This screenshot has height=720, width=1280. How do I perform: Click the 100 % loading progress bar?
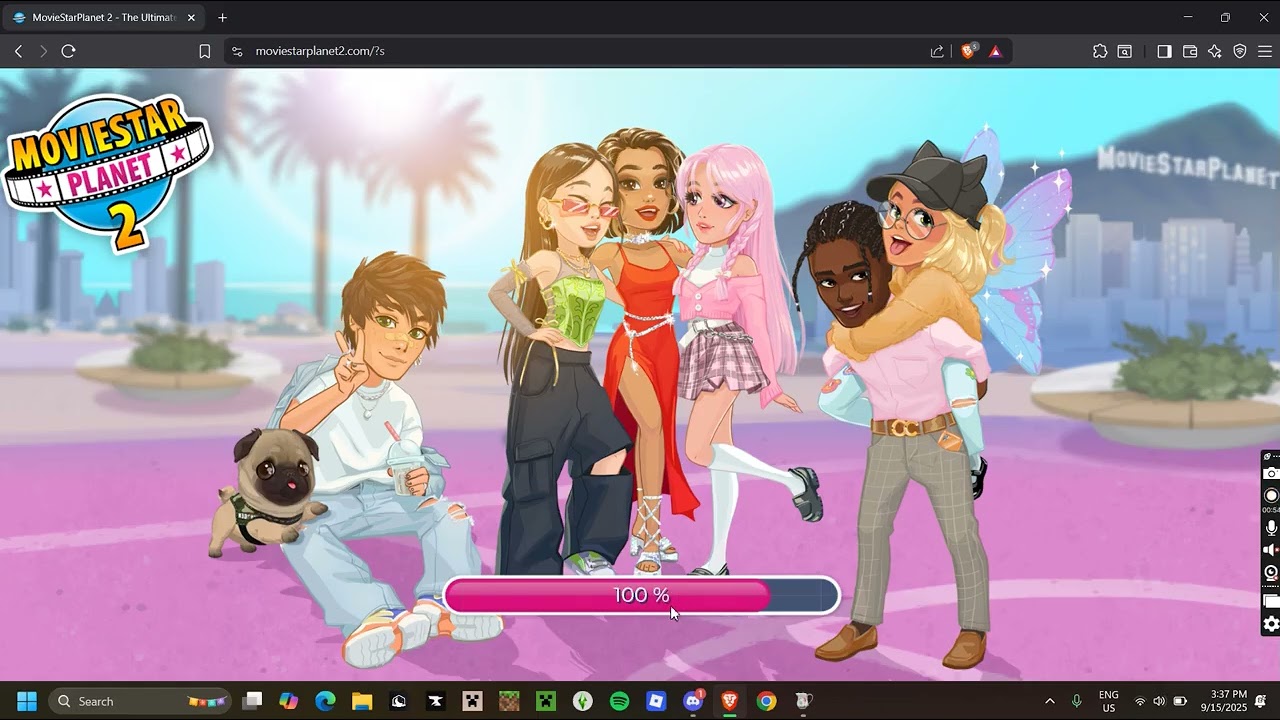(x=641, y=595)
